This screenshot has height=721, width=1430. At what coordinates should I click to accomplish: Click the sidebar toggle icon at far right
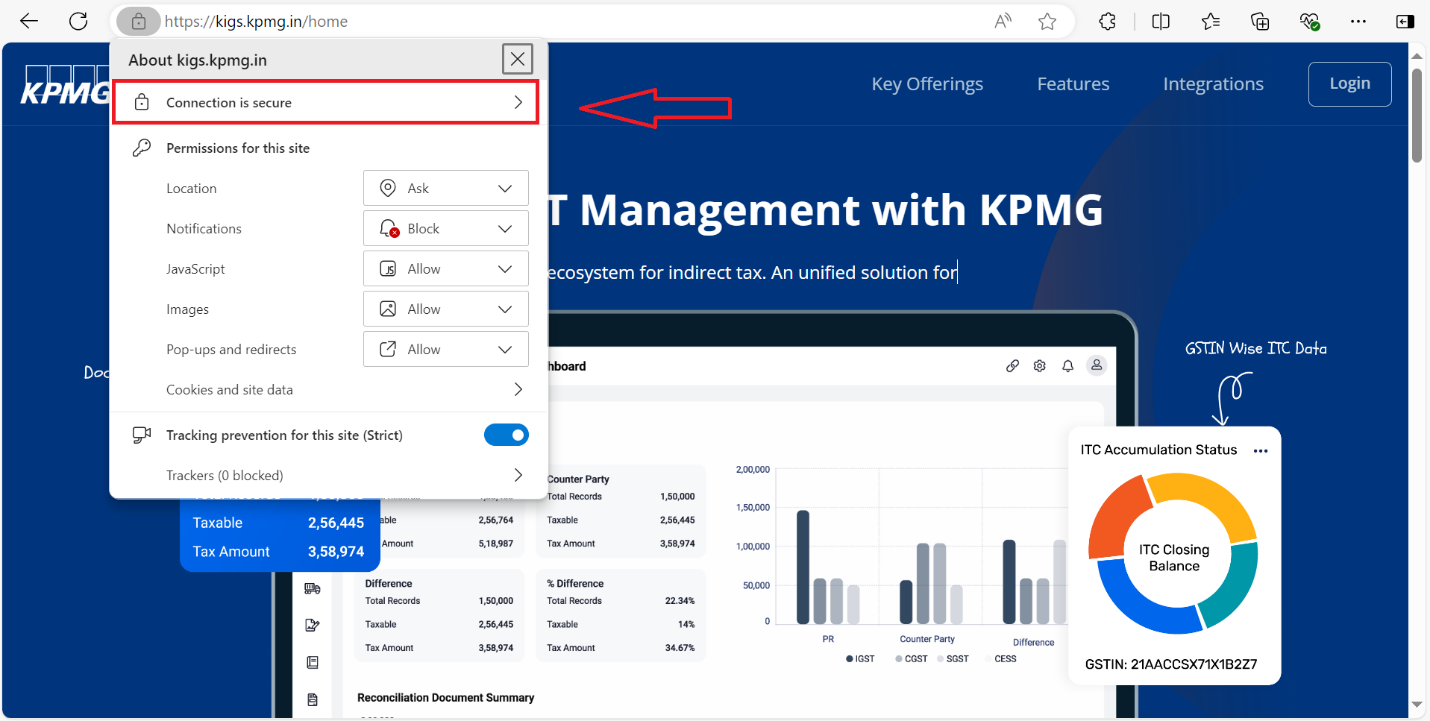[x=1405, y=21]
